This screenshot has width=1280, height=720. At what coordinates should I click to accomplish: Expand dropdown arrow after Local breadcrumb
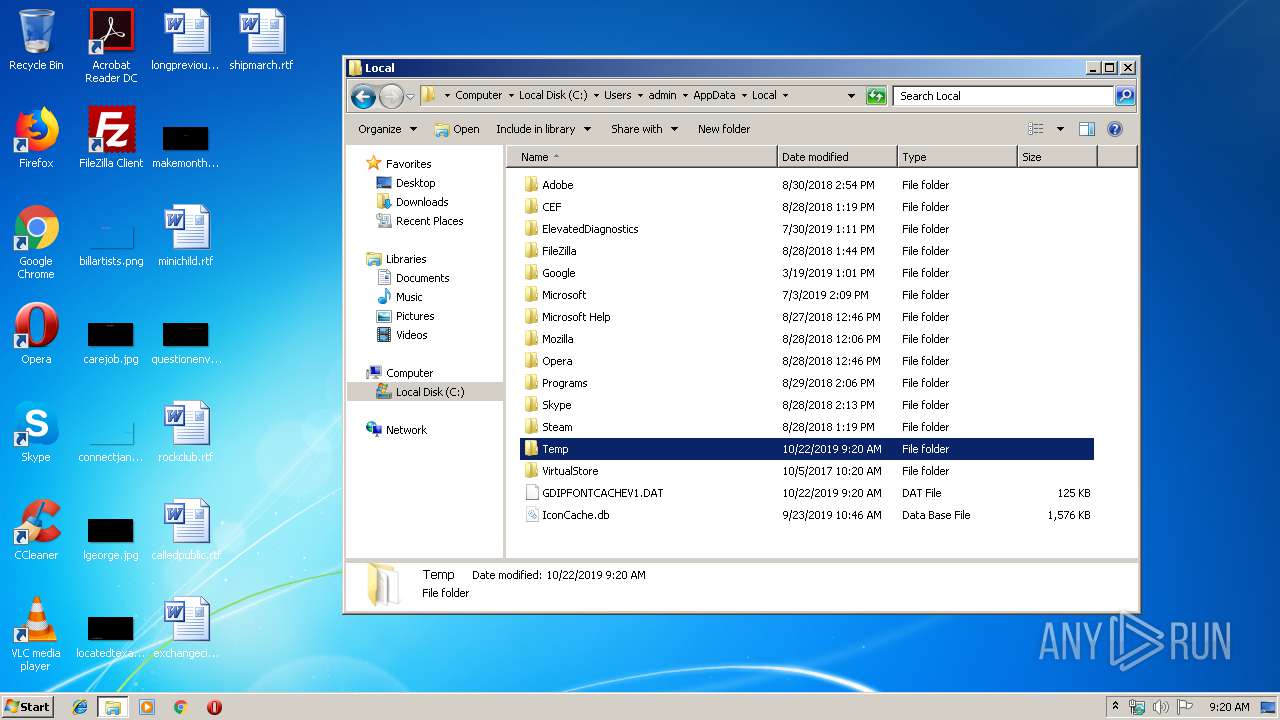point(785,96)
